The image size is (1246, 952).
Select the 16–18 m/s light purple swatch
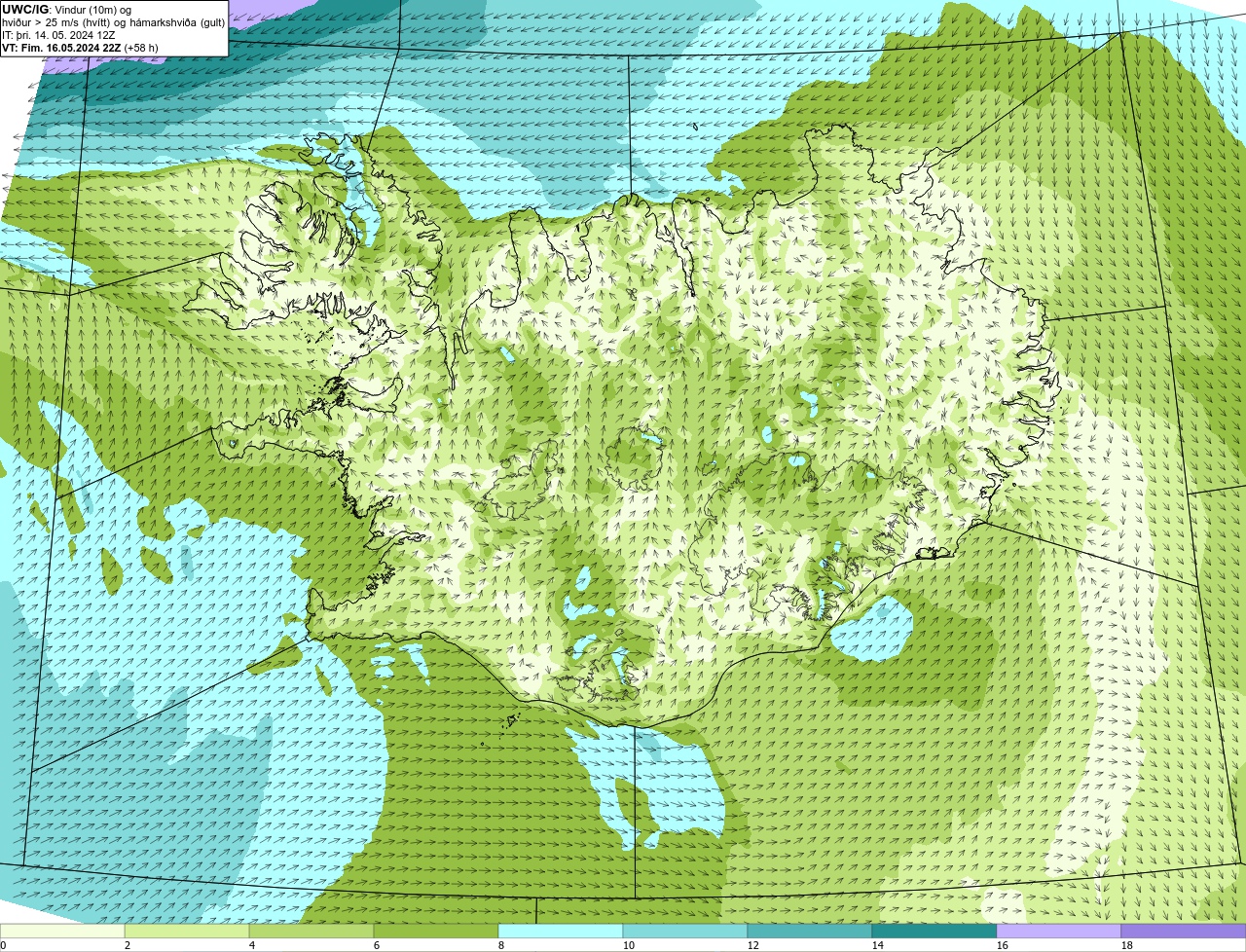point(1059,932)
